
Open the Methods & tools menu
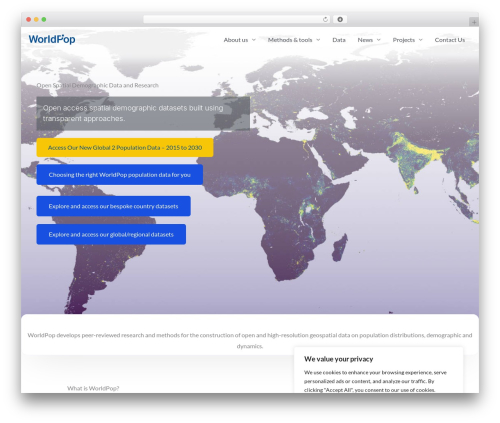coord(290,40)
